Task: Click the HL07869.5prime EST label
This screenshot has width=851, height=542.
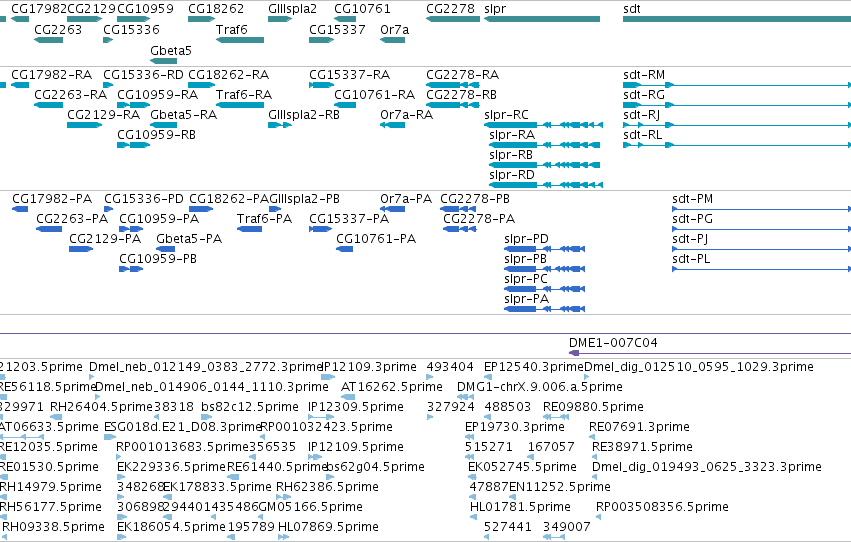Action: coord(328,527)
